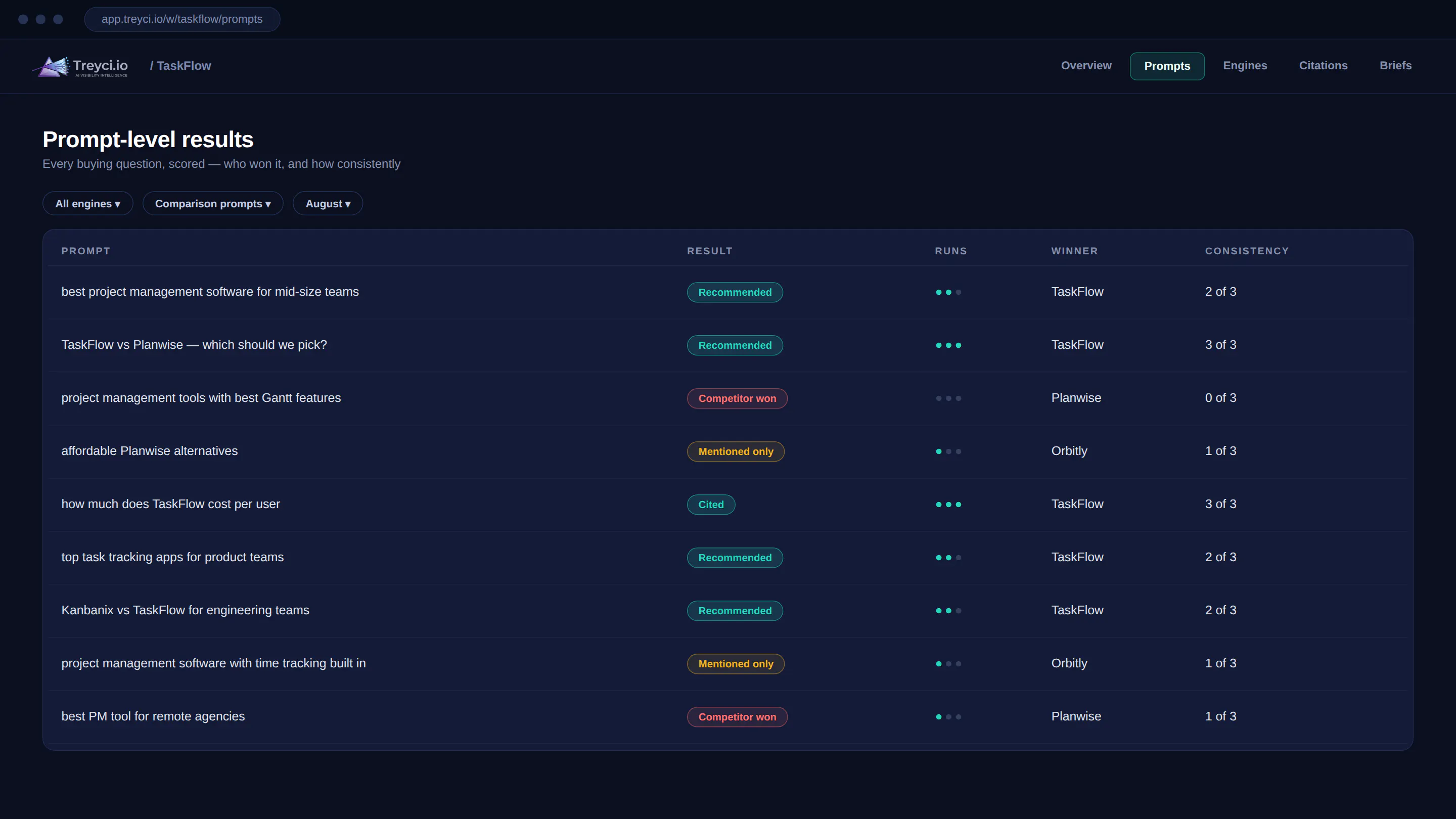Open the Citations tab
This screenshot has height=819, width=1456.
pos(1323,66)
